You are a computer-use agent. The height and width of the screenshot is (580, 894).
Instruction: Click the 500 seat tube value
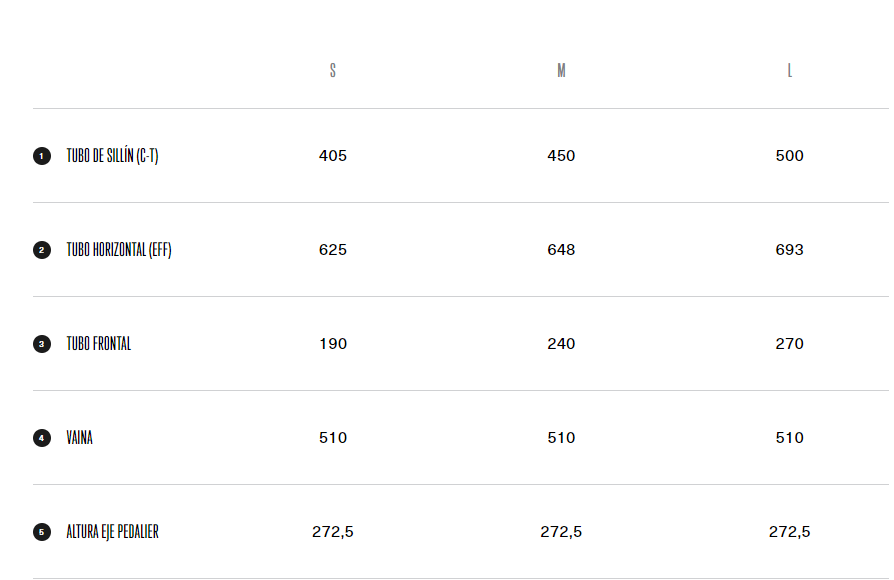[x=789, y=156]
